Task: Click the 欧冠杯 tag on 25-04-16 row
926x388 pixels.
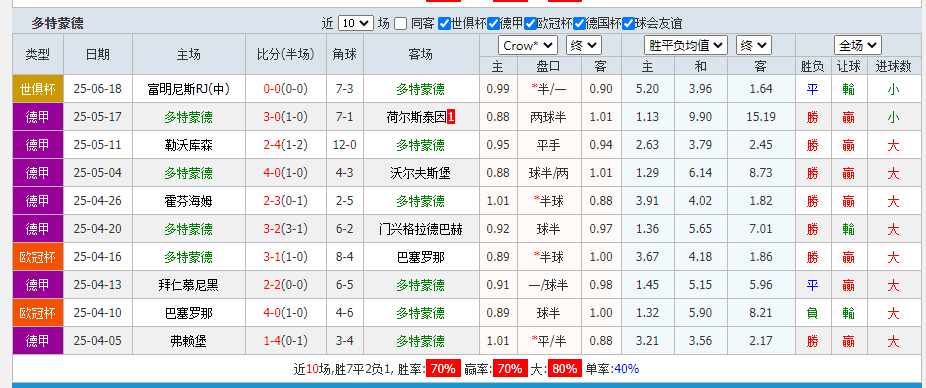Action: pyautogui.click(x=38, y=257)
